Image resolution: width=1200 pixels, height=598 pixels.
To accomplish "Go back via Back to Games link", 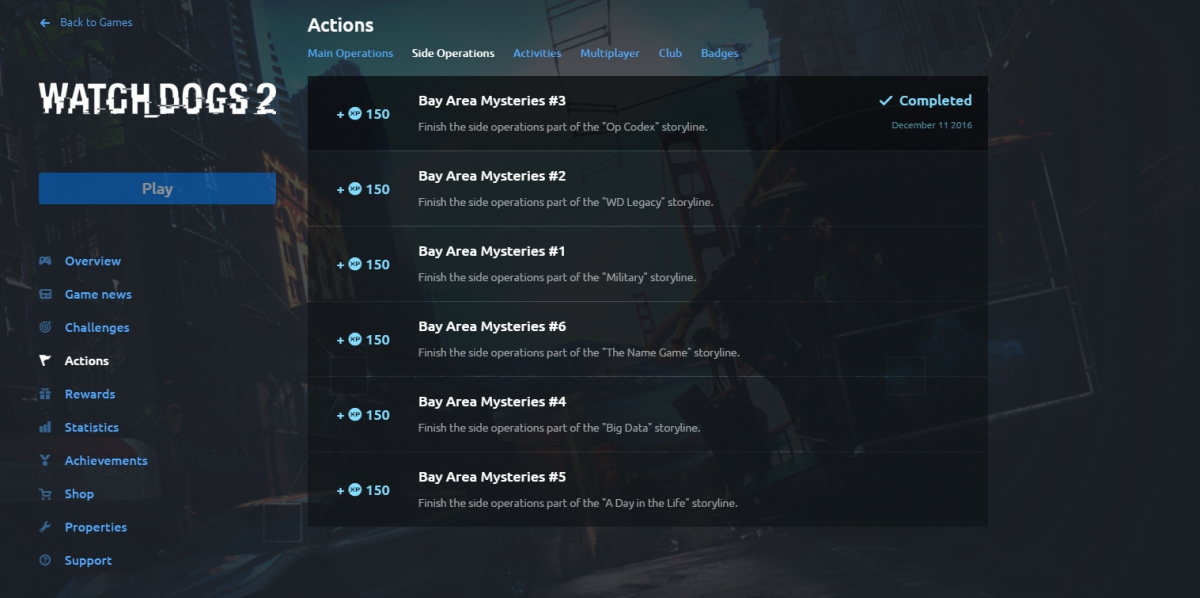I will pos(96,22).
